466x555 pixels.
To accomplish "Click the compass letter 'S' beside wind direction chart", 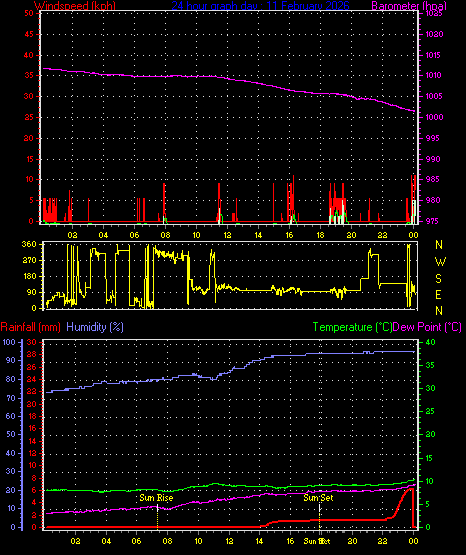I will [x=438, y=279].
